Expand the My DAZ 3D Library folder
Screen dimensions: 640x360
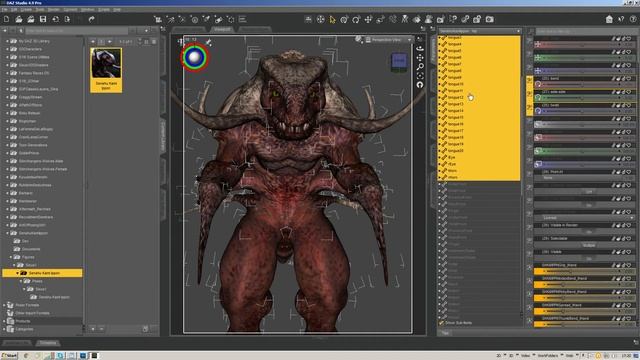(x=7, y=41)
